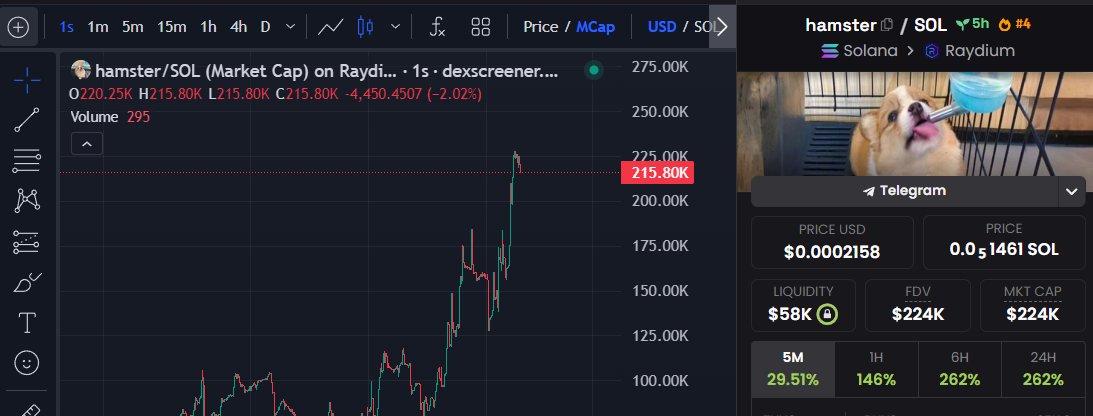Copy the hamster token name
The width and height of the screenshot is (1093, 416).
[x=887, y=25]
